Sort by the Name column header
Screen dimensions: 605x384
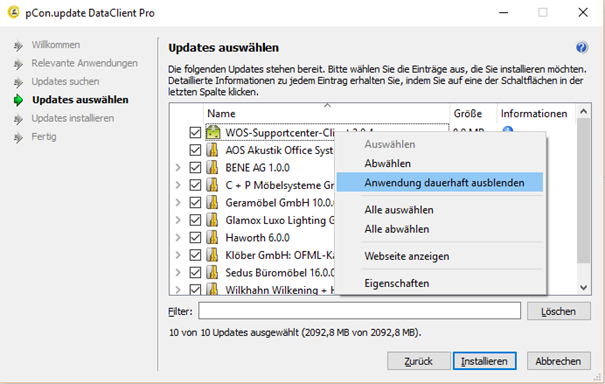326,113
